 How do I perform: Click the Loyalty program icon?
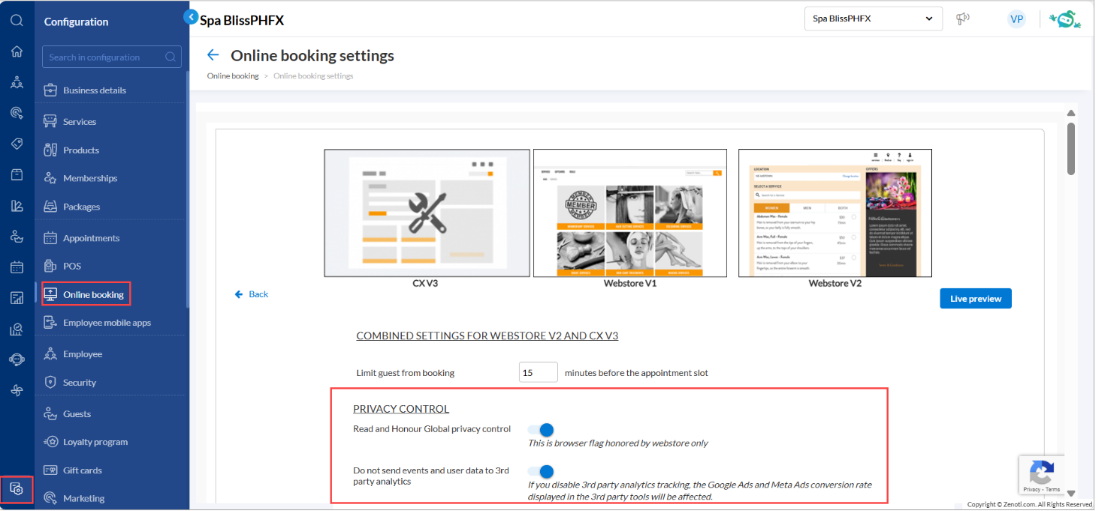coord(50,442)
